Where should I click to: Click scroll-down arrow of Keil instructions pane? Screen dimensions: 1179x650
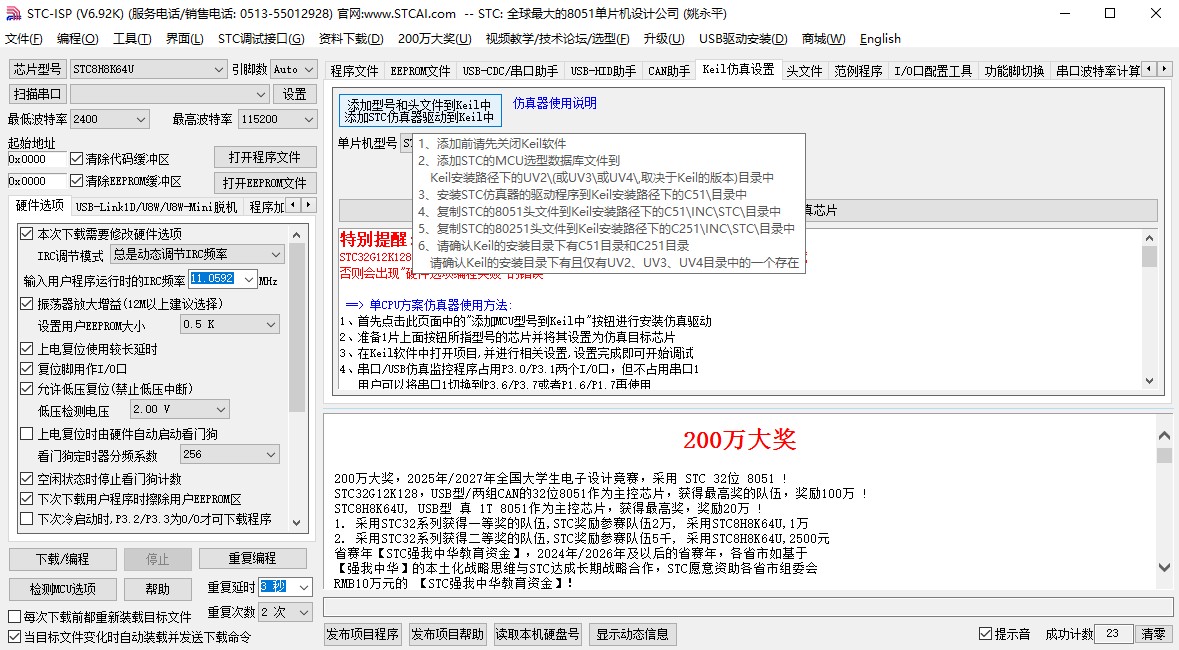tap(1149, 381)
